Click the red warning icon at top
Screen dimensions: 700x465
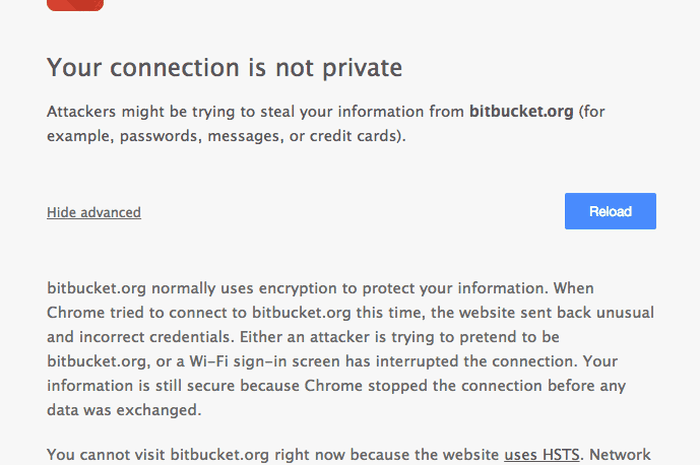(x=75, y=5)
